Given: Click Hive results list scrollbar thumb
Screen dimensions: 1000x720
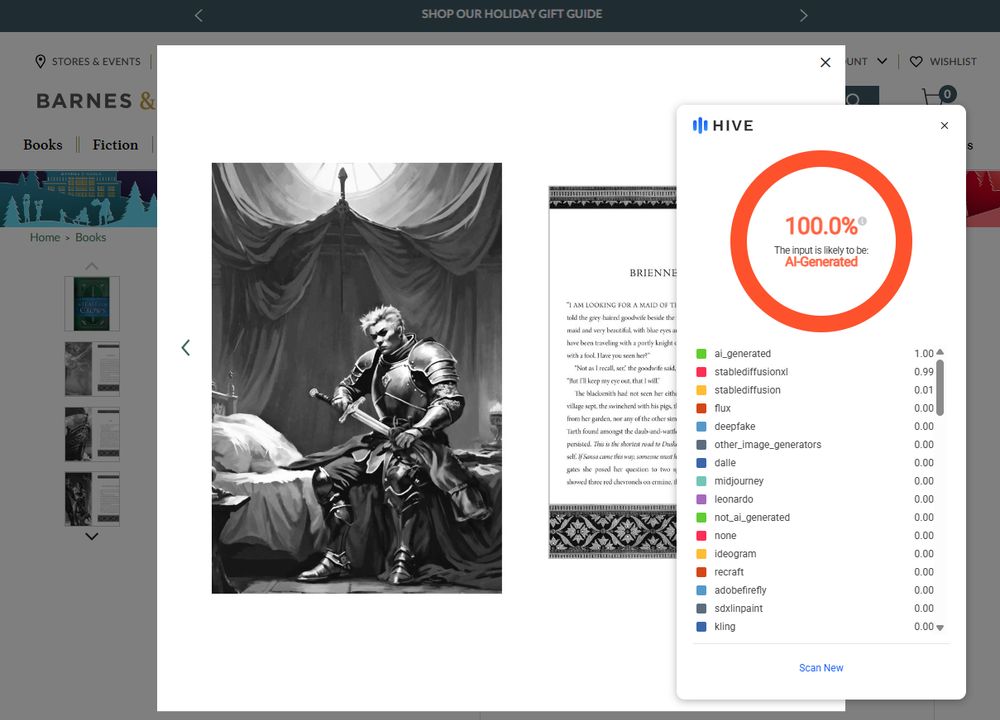Looking at the screenshot, I should tap(940, 387).
